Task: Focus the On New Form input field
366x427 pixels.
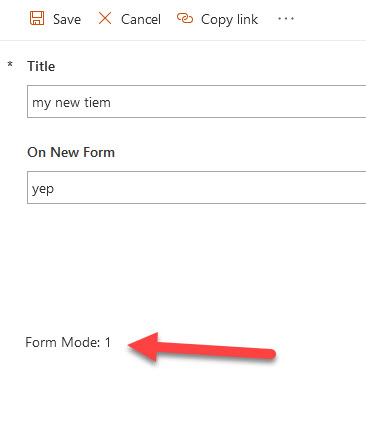Action: click(x=197, y=187)
